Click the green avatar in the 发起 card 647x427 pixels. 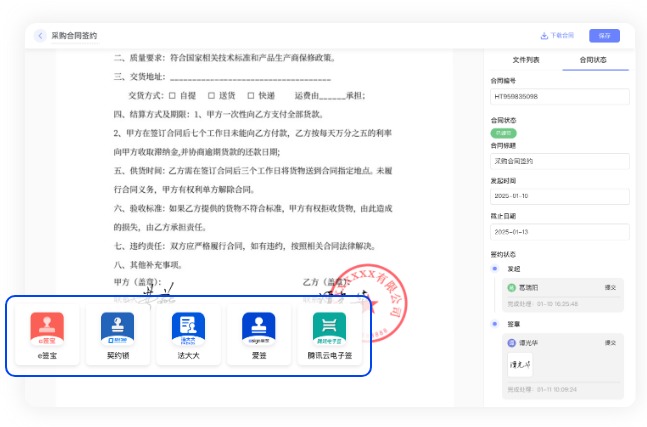(x=511, y=288)
